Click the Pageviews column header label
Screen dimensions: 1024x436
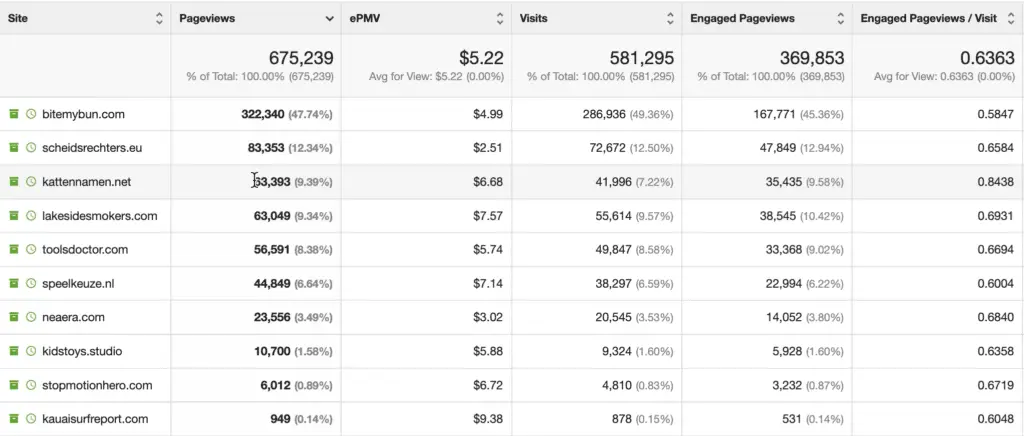207,18
